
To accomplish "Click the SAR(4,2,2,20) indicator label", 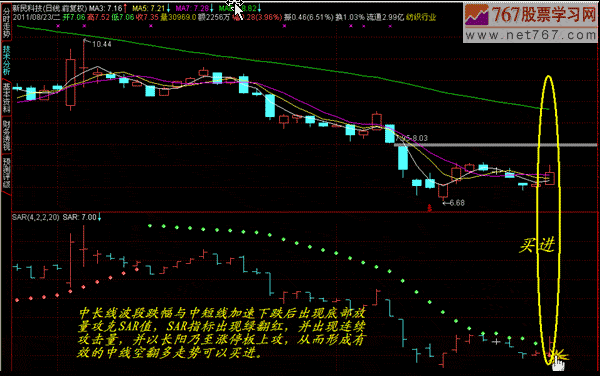I will point(36,217).
